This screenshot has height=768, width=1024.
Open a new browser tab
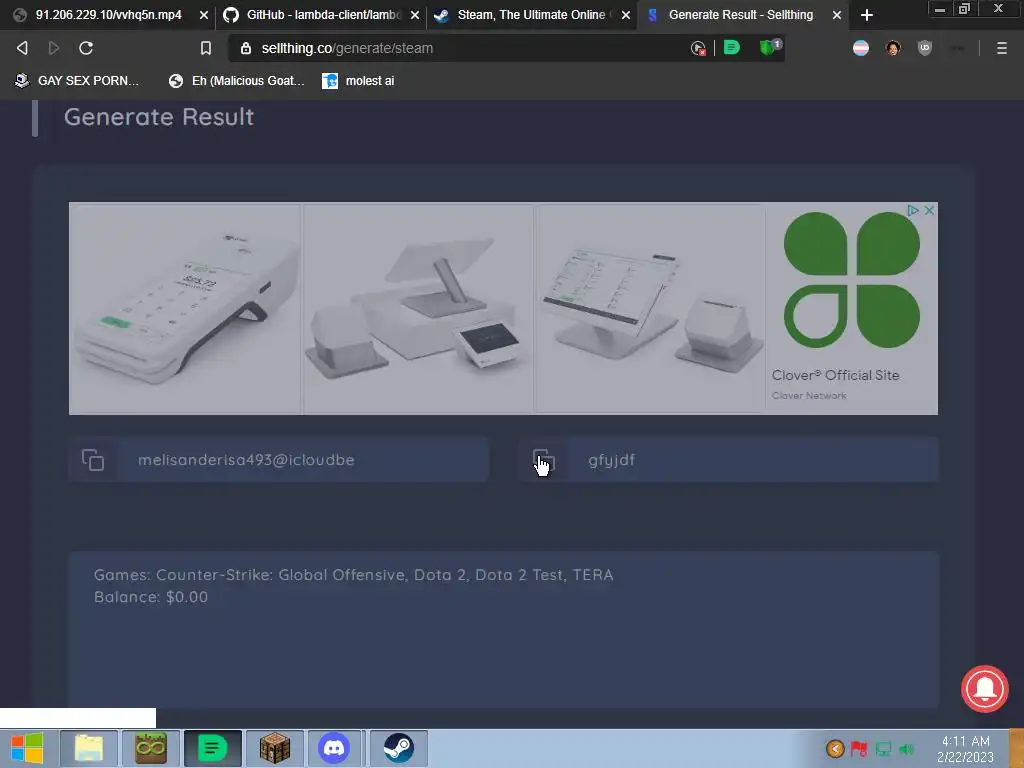(x=867, y=15)
